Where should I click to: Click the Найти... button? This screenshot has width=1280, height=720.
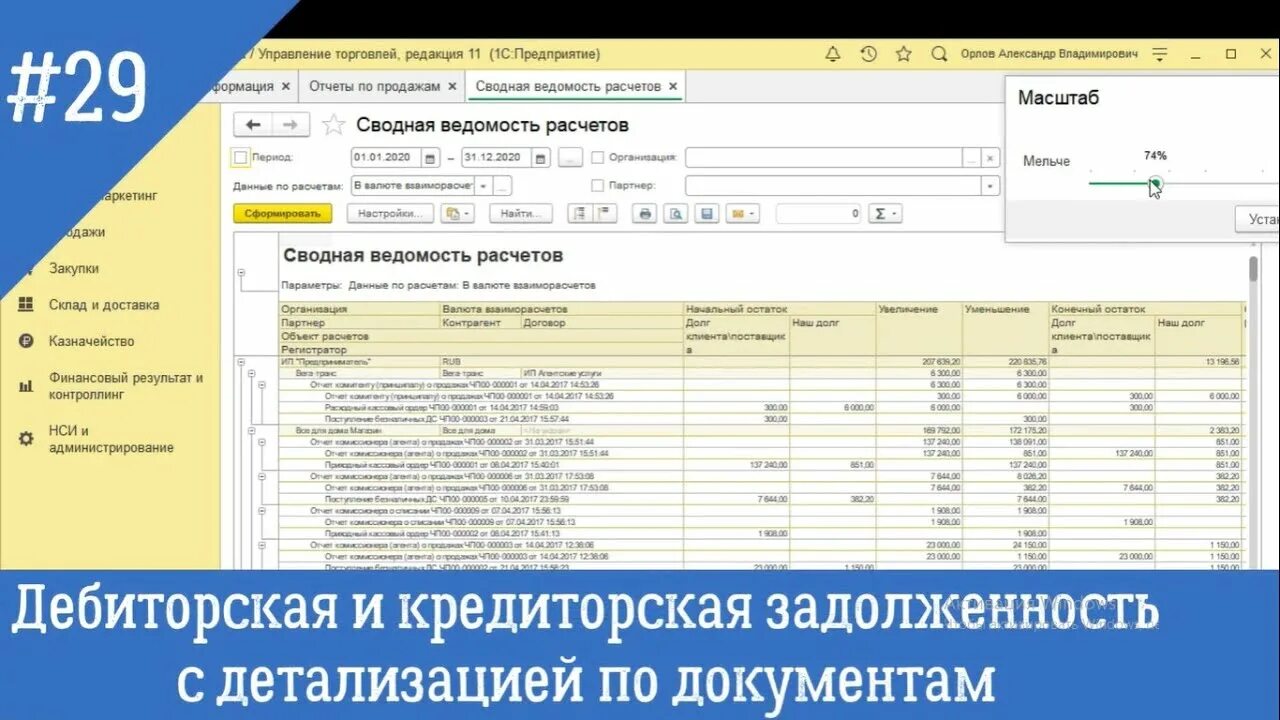click(x=521, y=213)
